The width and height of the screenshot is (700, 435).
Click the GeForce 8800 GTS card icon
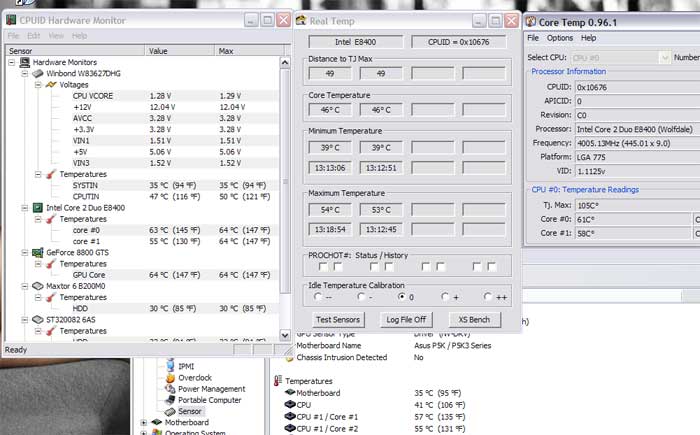(38, 252)
